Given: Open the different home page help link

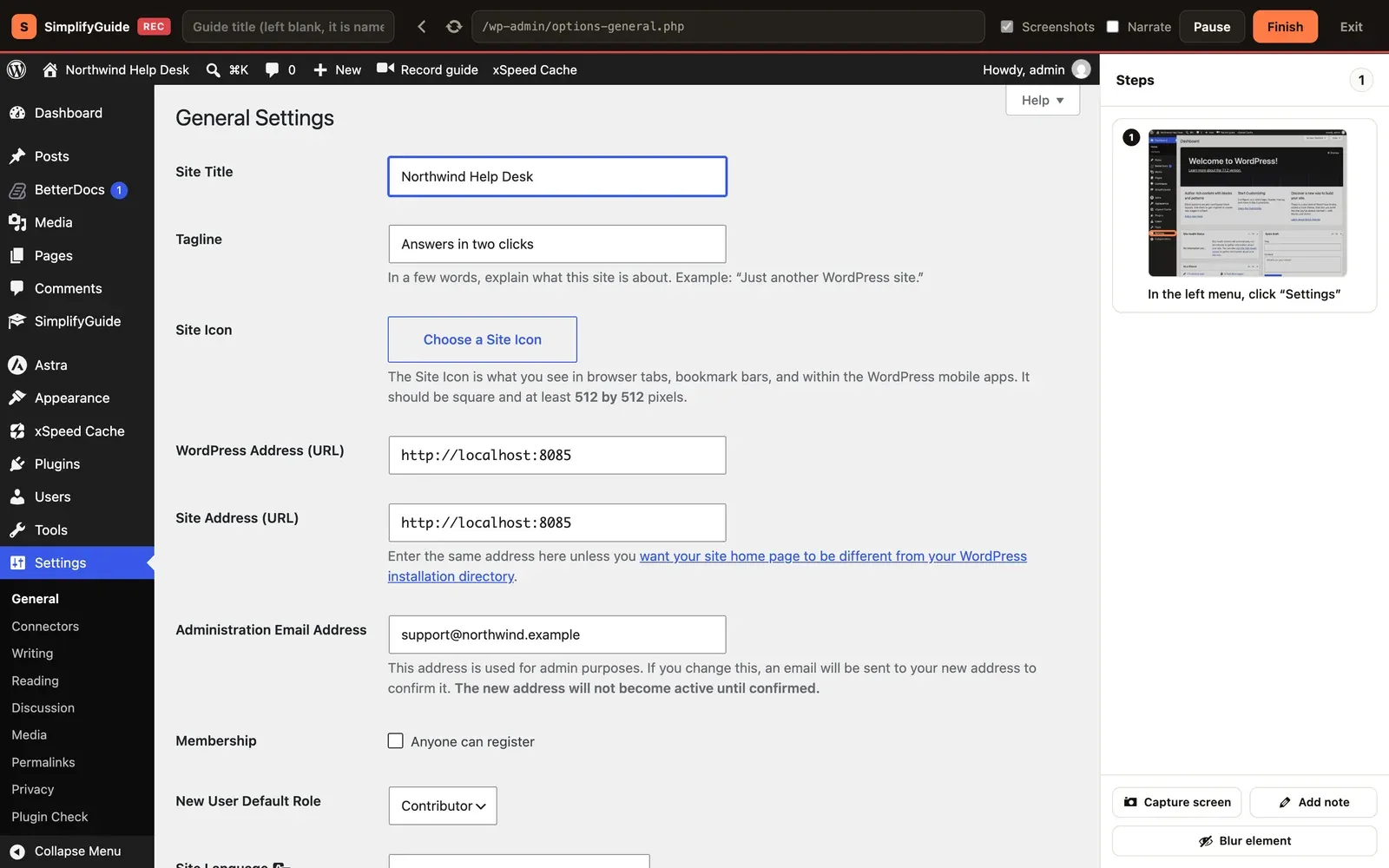Looking at the screenshot, I should tap(708, 566).
